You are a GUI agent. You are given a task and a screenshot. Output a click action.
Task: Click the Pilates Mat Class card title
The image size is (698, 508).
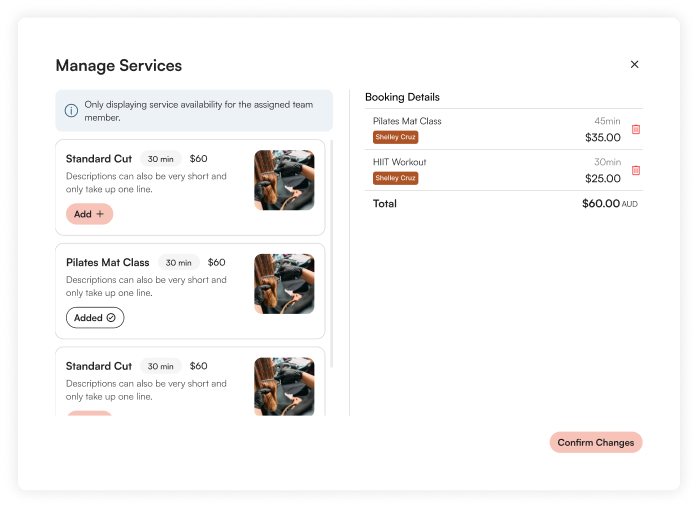point(108,263)
